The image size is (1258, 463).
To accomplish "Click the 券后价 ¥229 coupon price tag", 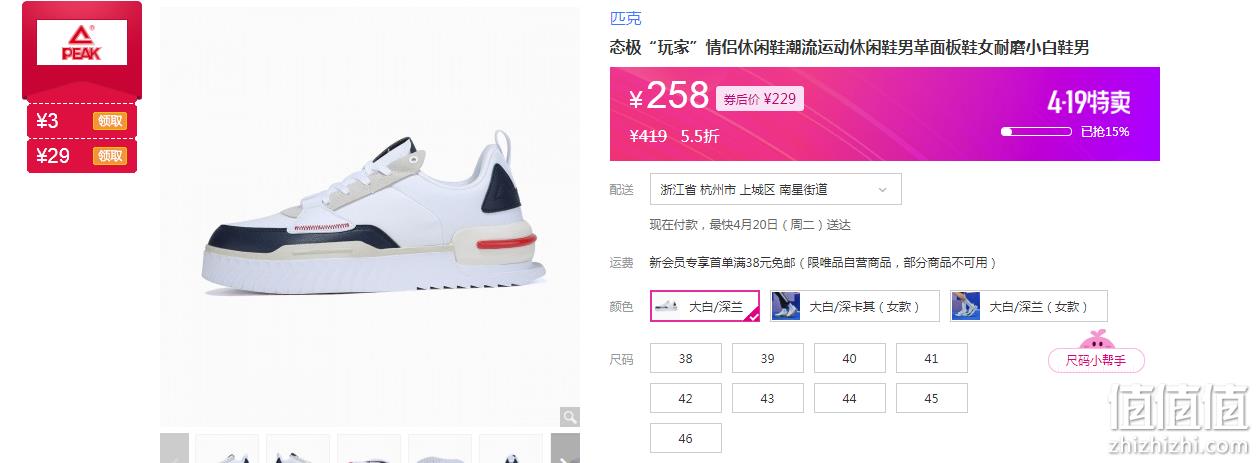I will tap(760, 99).
